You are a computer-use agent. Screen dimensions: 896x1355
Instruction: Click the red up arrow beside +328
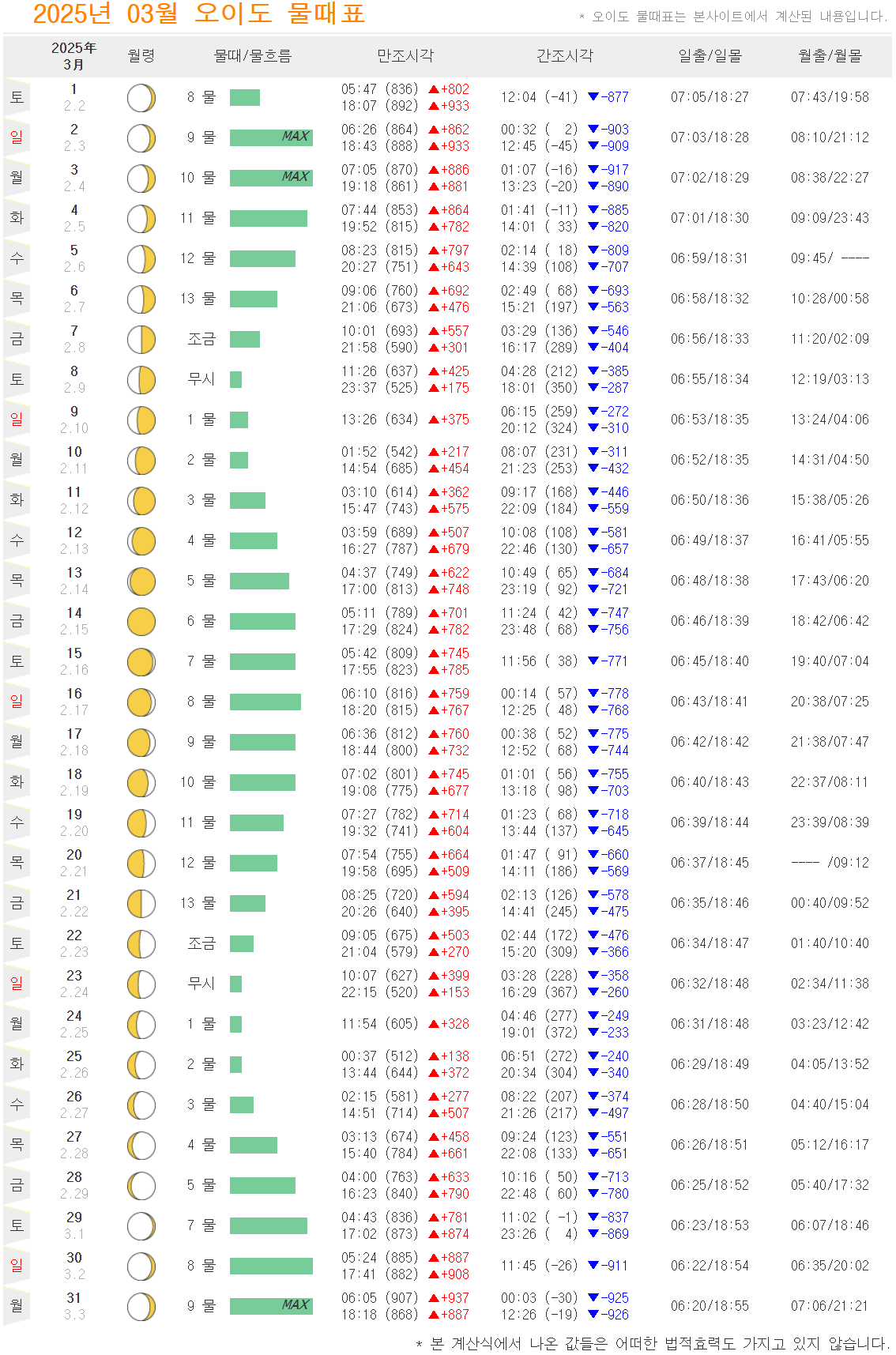coord(434,1024)
